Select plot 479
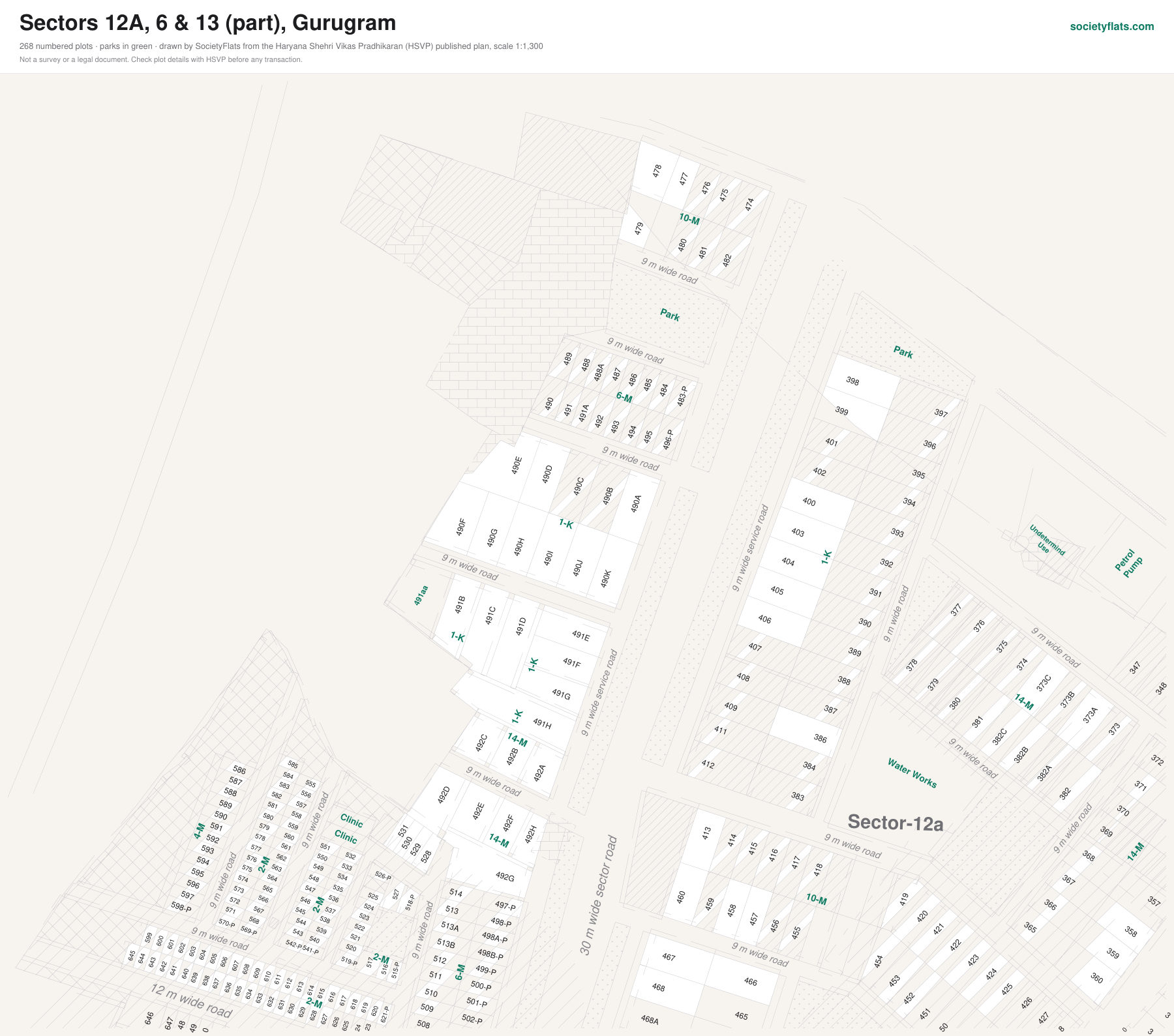Screen dimensions: 1174x1036 (x=639, y=229)
